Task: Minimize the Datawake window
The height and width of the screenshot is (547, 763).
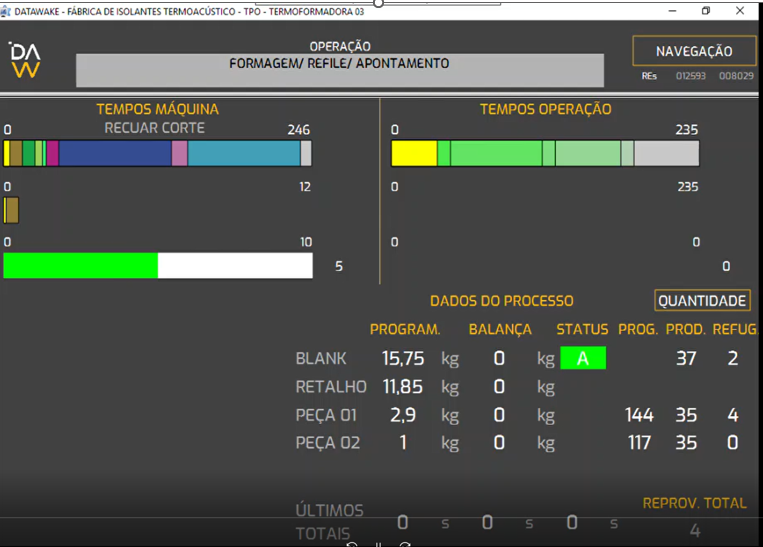Action: (x=672, y=11)
